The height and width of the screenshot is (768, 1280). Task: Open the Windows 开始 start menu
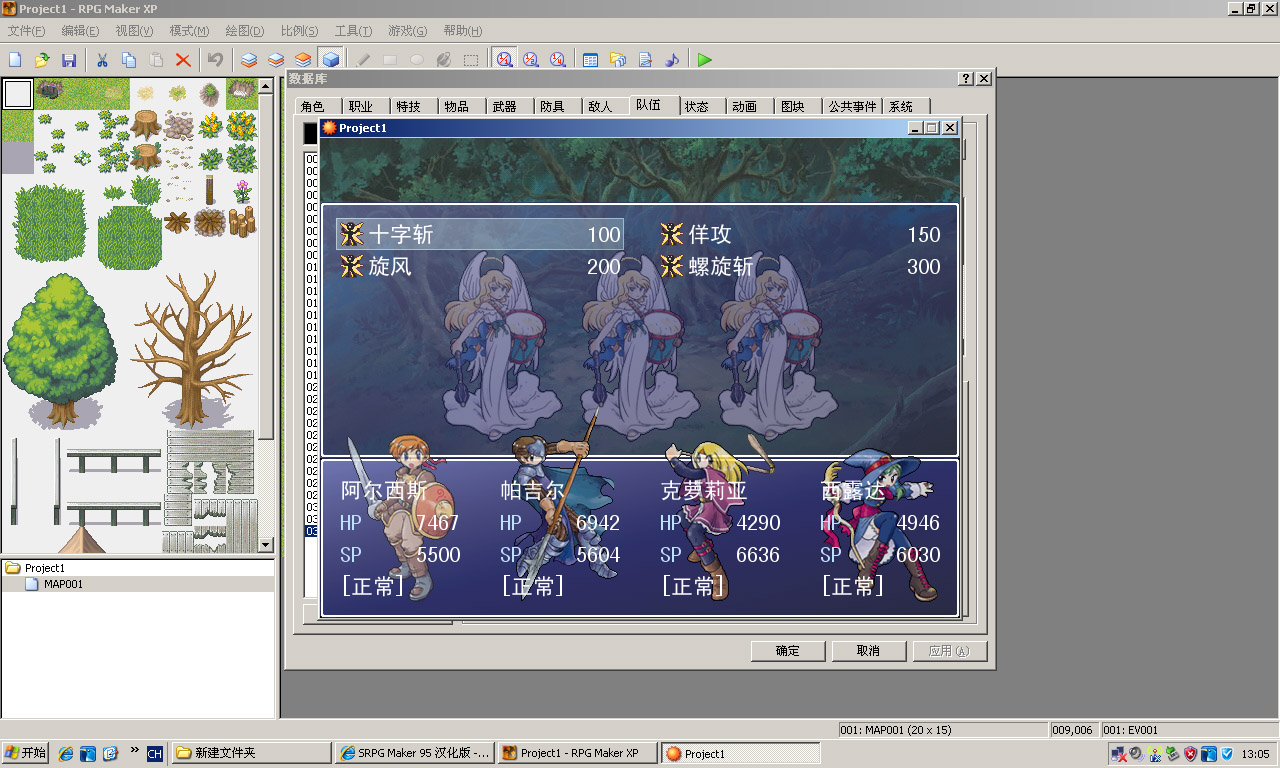coord(25,753)
